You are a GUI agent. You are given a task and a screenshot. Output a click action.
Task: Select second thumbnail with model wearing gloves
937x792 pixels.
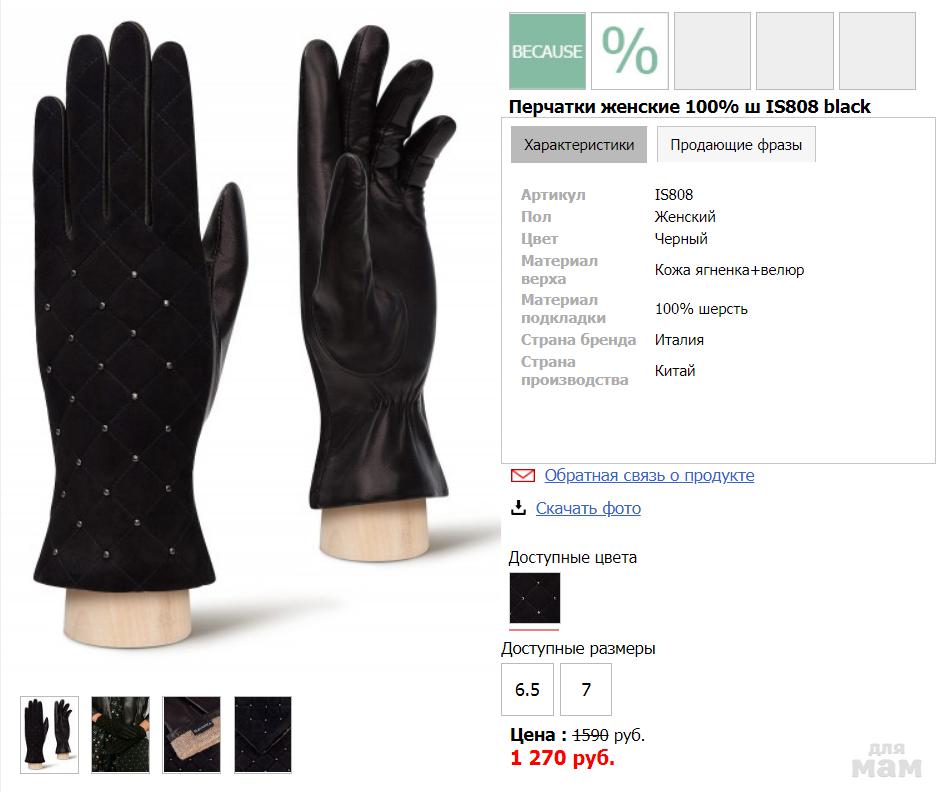[x=120, y=735]
